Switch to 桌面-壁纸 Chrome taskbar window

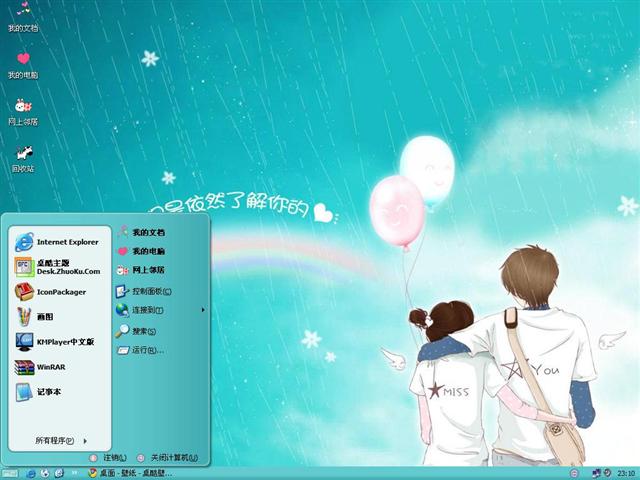pos(131,473)
